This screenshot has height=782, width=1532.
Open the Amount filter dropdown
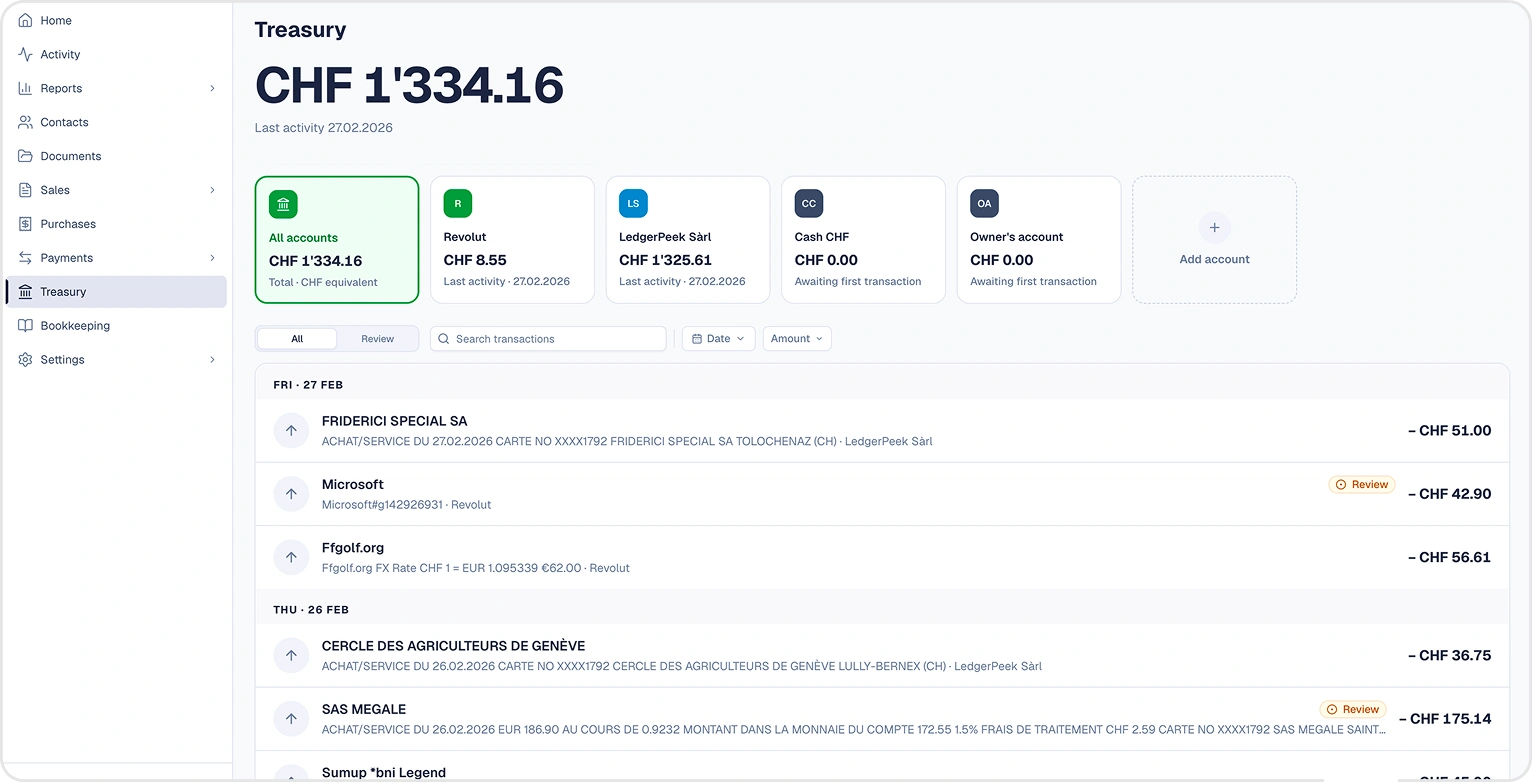(797, 339)
